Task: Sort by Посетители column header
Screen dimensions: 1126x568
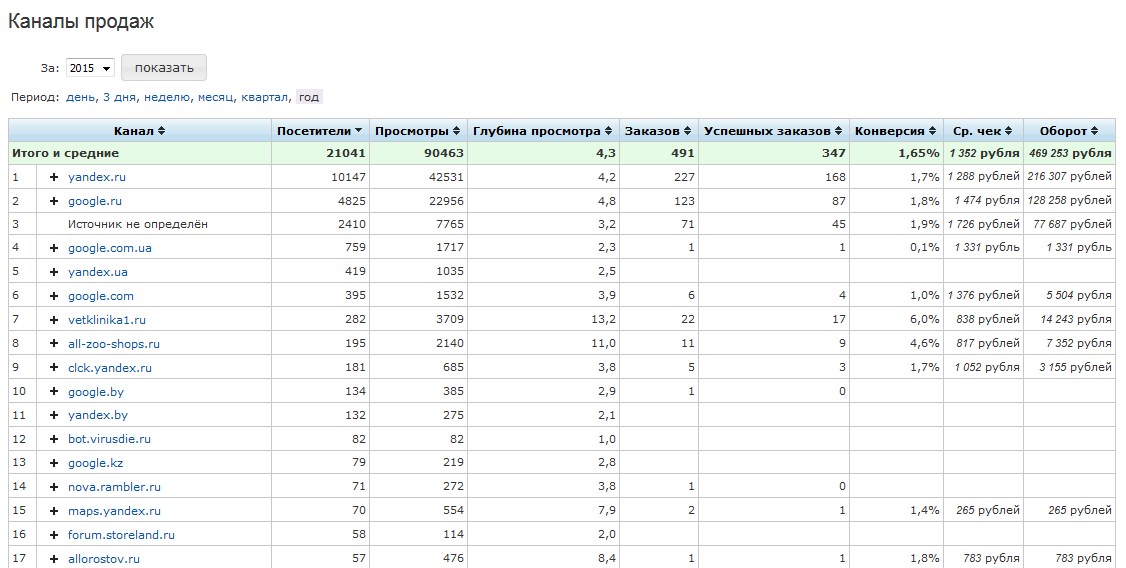Action: coord(319,131)
